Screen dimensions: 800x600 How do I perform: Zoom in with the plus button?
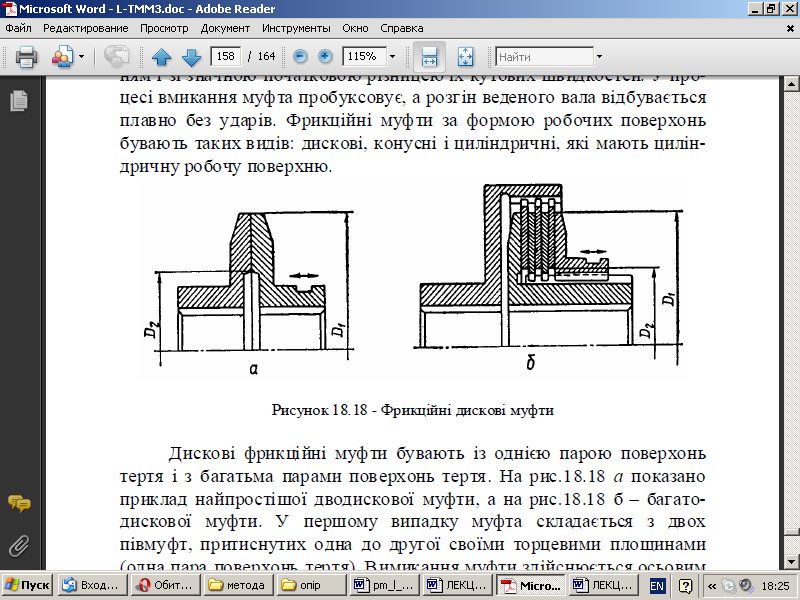[x=325, y=57]
